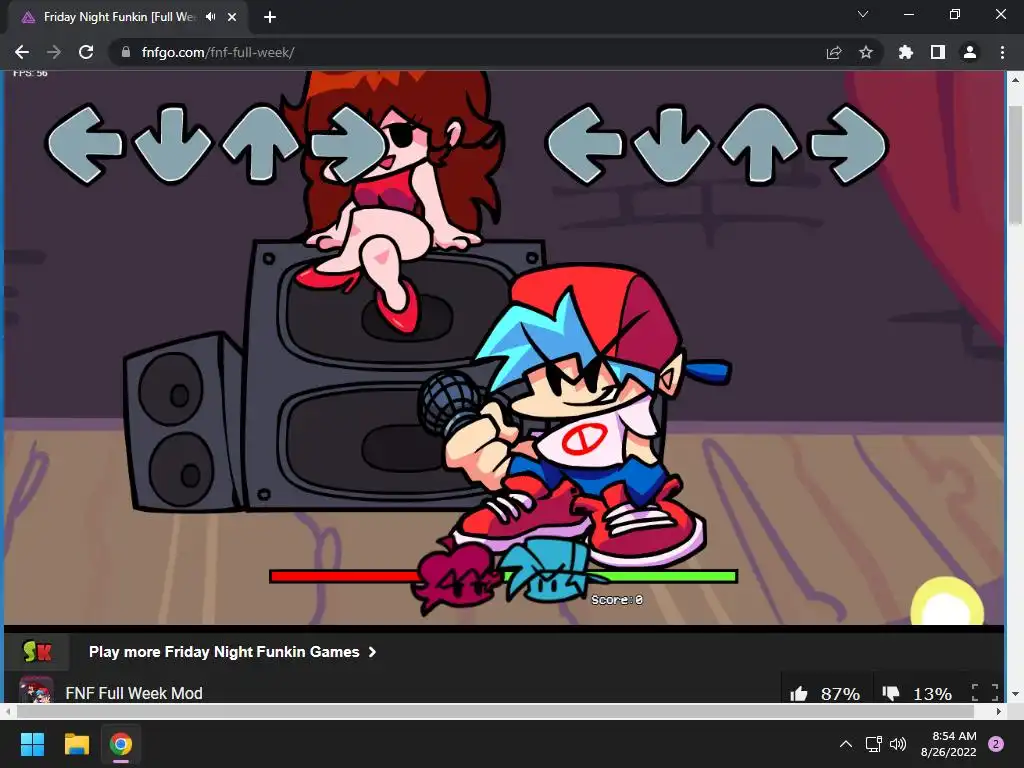1024x768 pixels.
Task: Bookmark this page with star icon
Action: click(x=866, y=52)
